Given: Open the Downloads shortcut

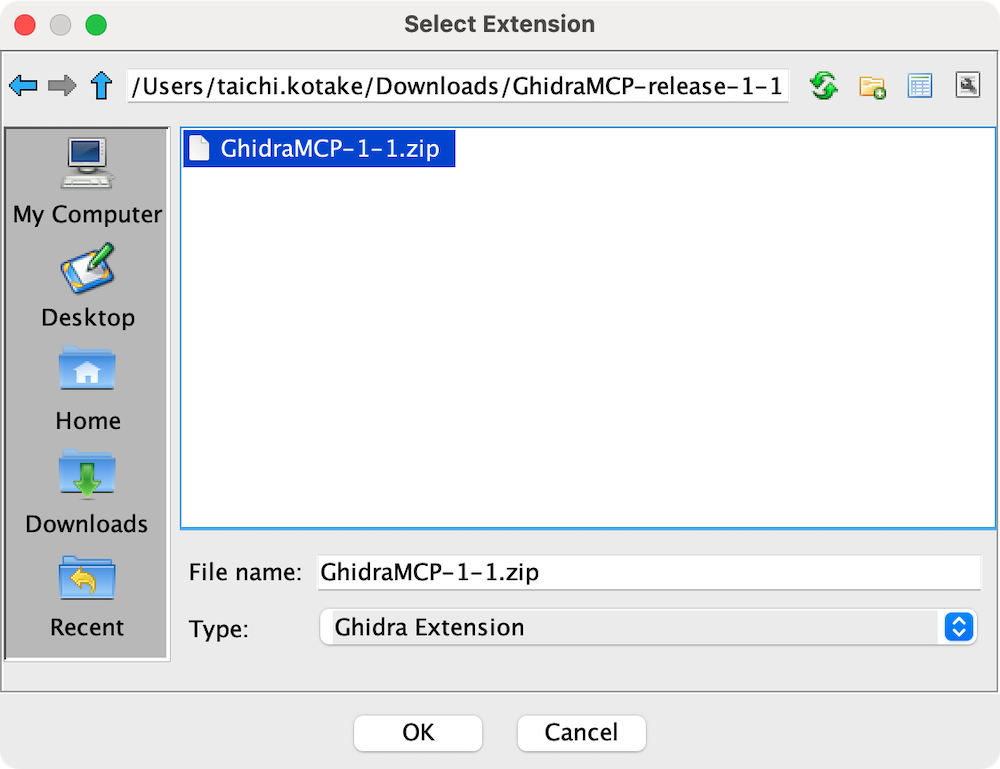Looking at the screenshot, I should pos(87,492).
